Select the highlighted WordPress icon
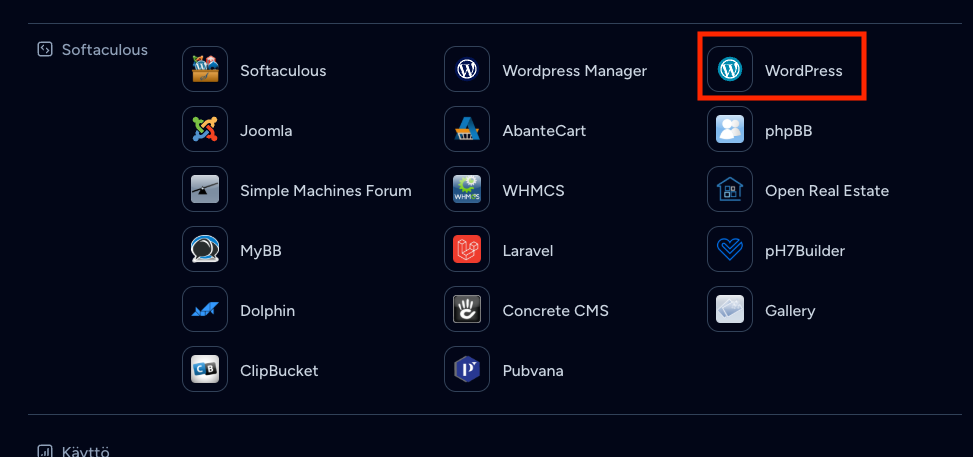The width and height of the screenshot is (973, 457). pyautogui.click(x=730, y=69)
